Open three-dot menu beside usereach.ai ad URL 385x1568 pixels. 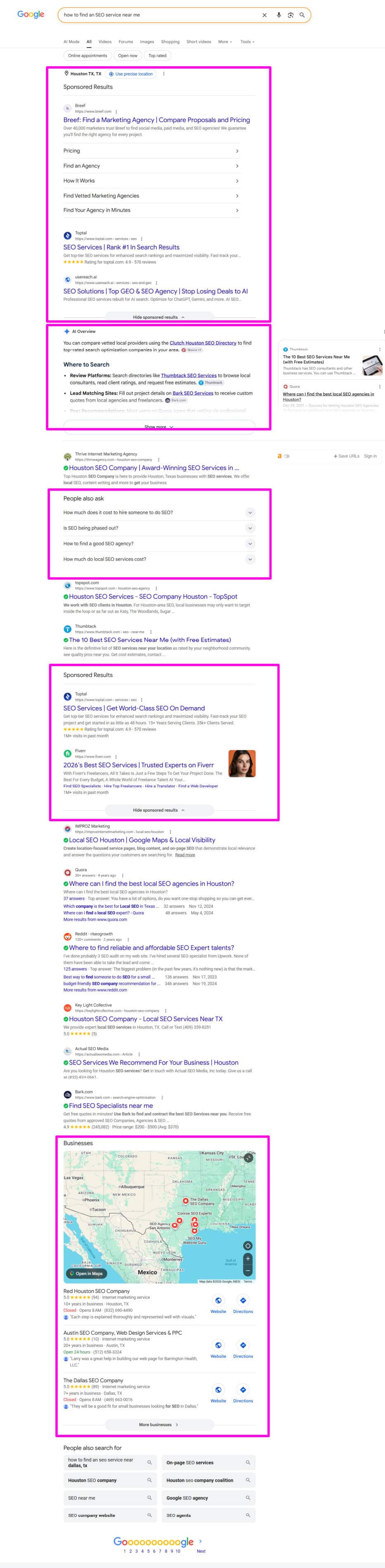pyautogui.click(x=156, y=282)
